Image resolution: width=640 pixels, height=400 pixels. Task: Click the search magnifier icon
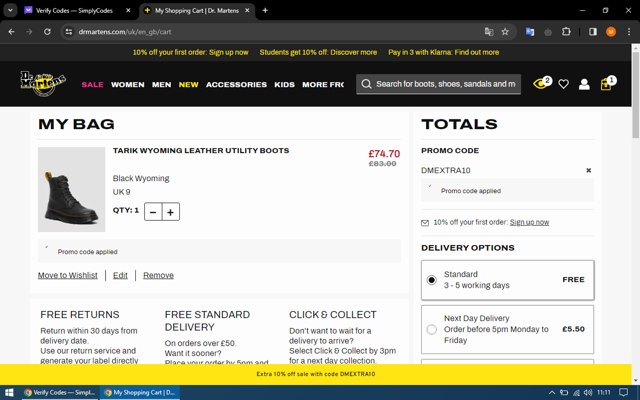(366, 84)
